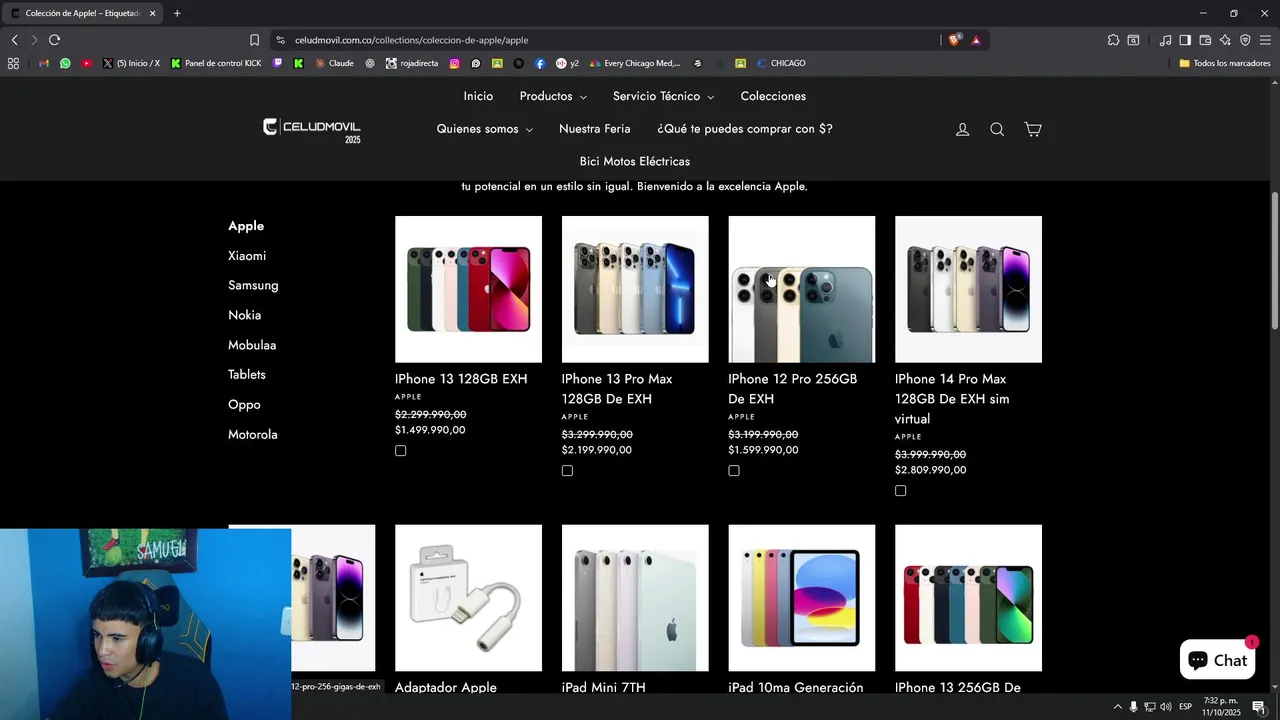The height and width of the screenshot is (720, 1280).
Task: Open ¿Qué te puedes comprar con $? page
Action: (745, 129)
